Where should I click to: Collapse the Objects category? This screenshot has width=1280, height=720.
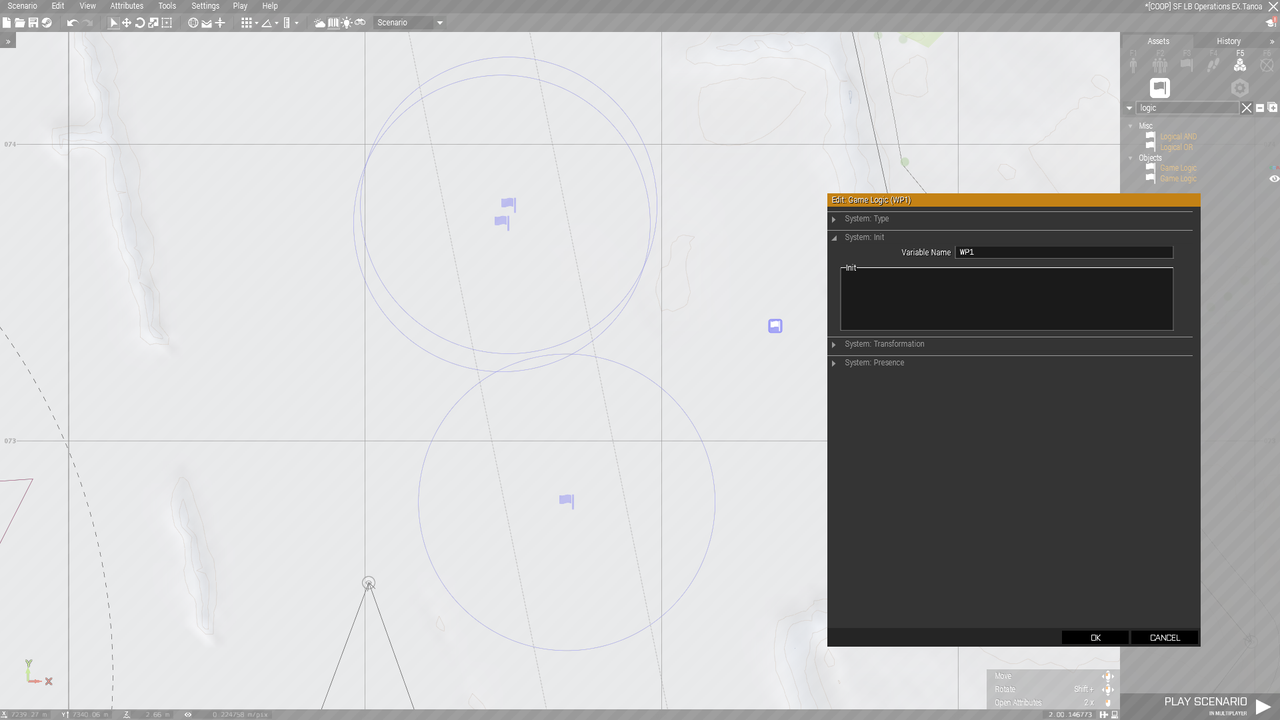click(x=1130, y=158)
